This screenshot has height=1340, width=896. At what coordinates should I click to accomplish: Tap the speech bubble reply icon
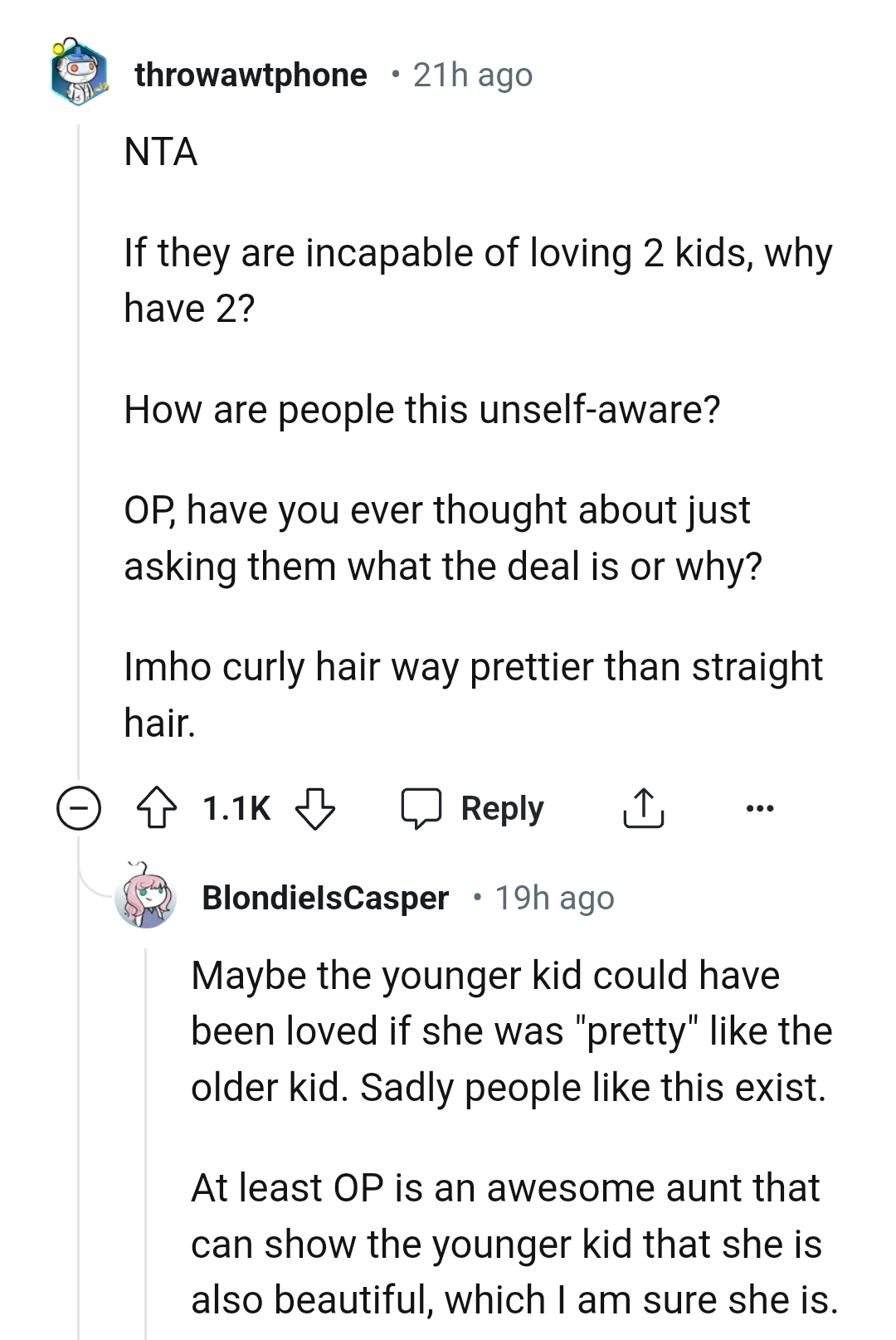[421, 808]
